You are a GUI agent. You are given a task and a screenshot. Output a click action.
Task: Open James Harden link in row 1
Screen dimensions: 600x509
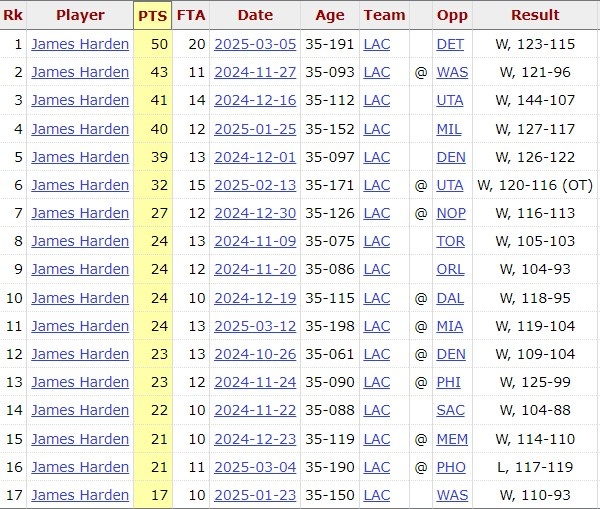(80, 44)
